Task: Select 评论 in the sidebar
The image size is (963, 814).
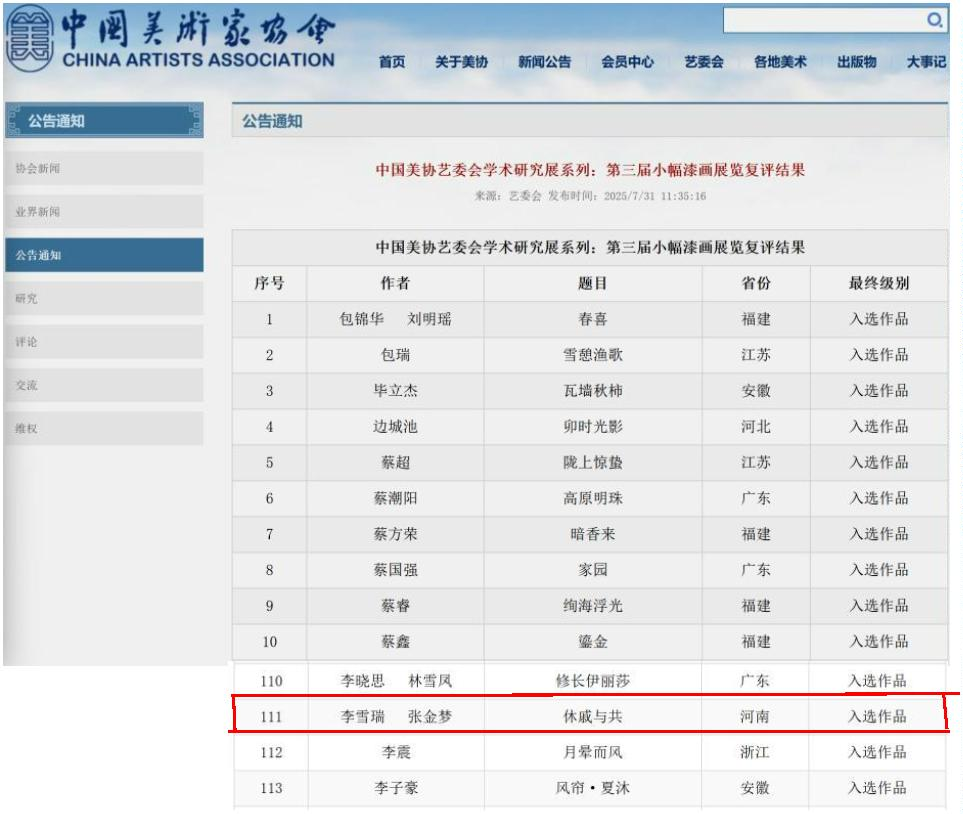Action: point(104,342)
